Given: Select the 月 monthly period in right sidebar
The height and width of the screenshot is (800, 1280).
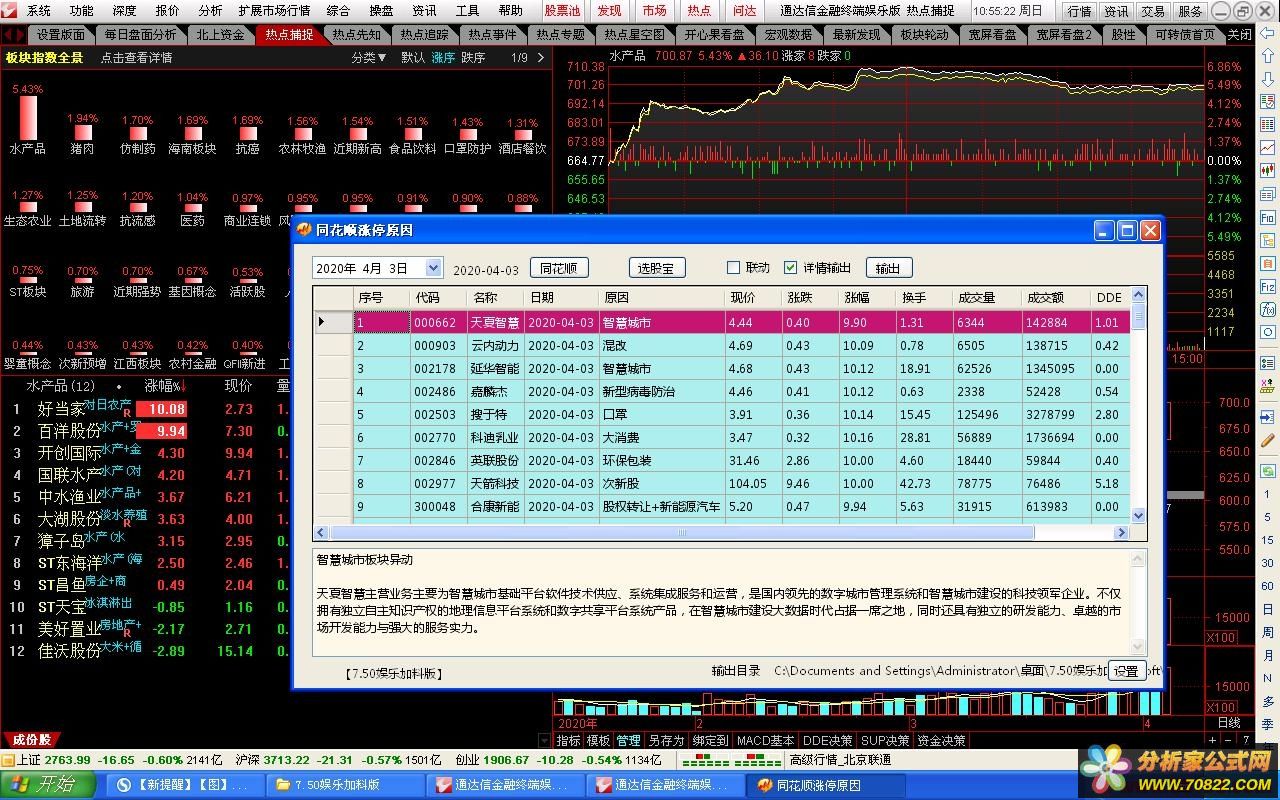Looking at the screenshot, I should click(1267, 656).
